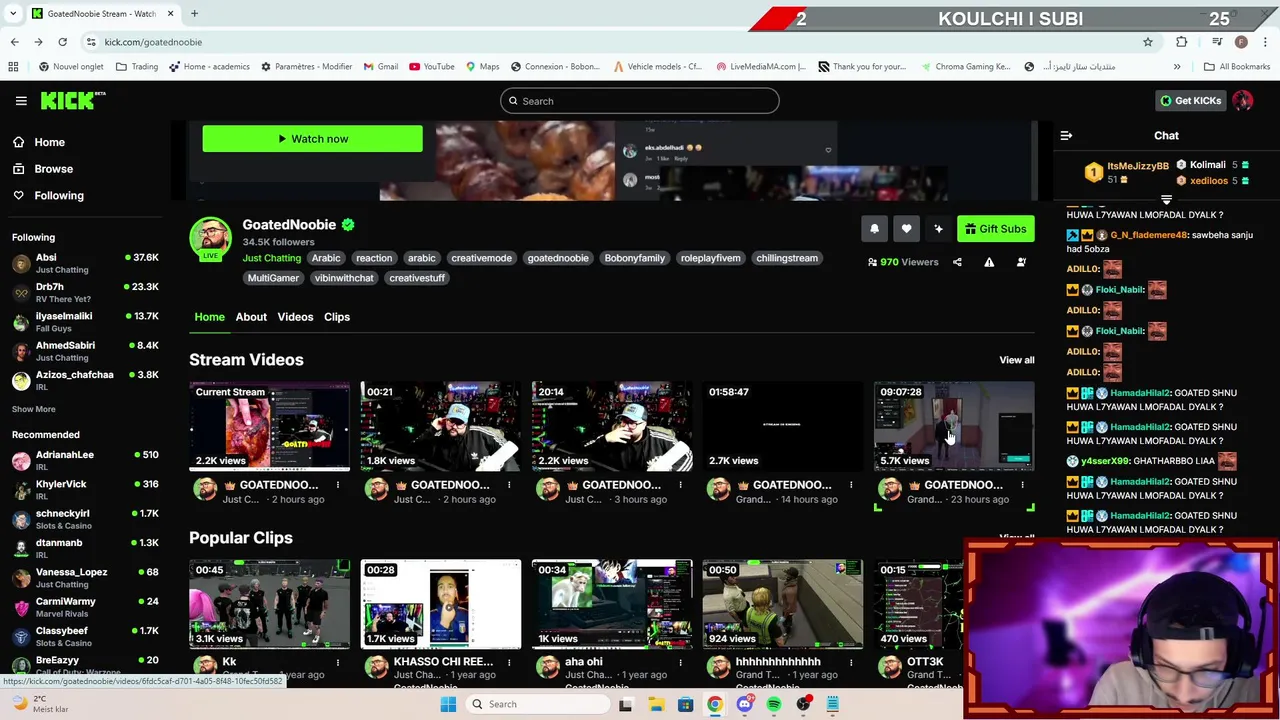Open Spotify from taskbar
Viewport: 1280px width, 720px height.
click(774, 704)
